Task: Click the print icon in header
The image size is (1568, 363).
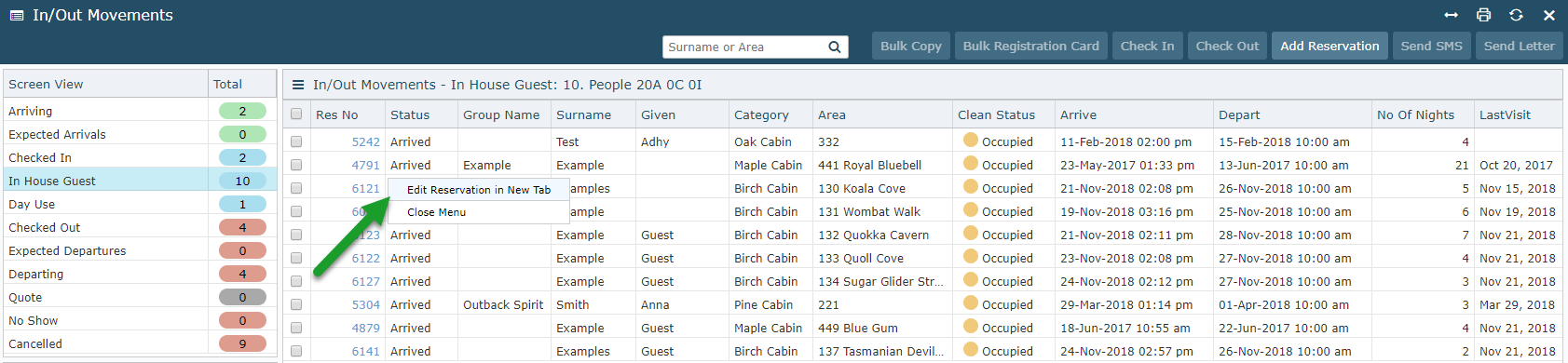Action: click(1483, 15)
